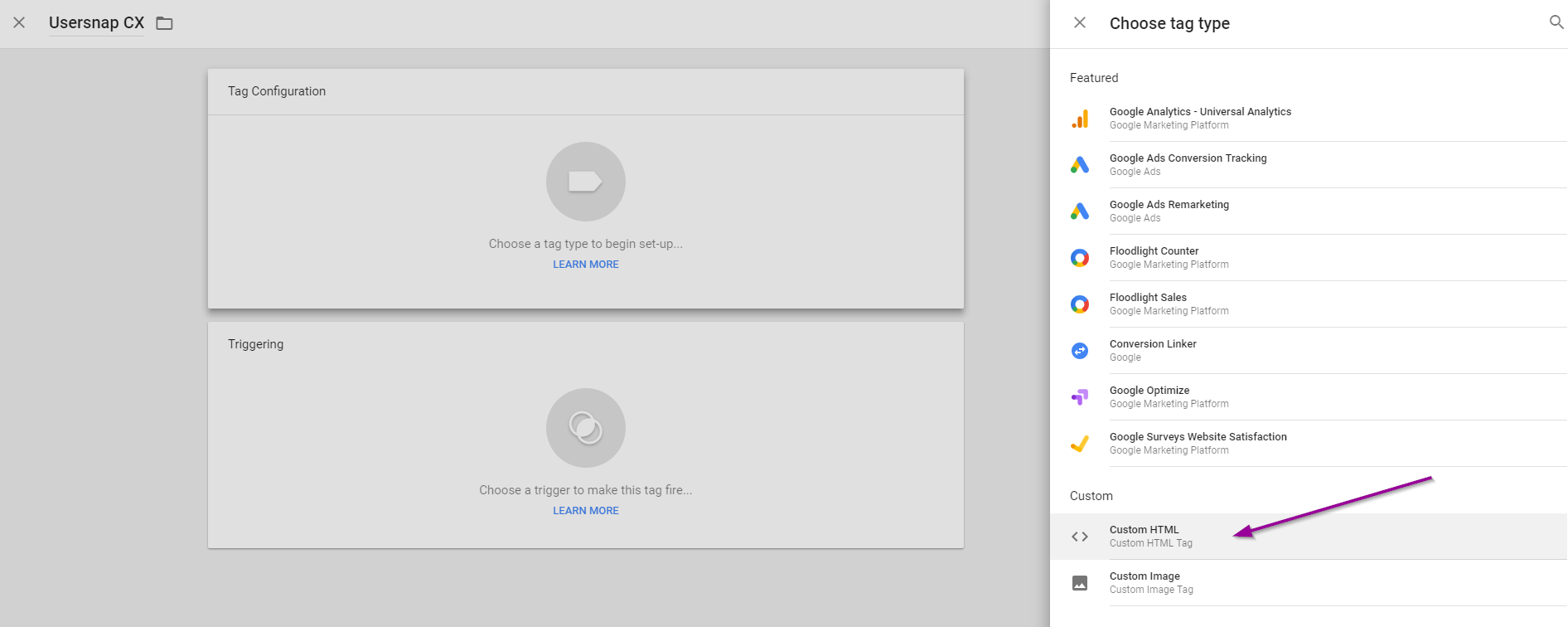The image size is (1568, 627).
Task: Click the Triggering heading
Action: pos(255,344)
